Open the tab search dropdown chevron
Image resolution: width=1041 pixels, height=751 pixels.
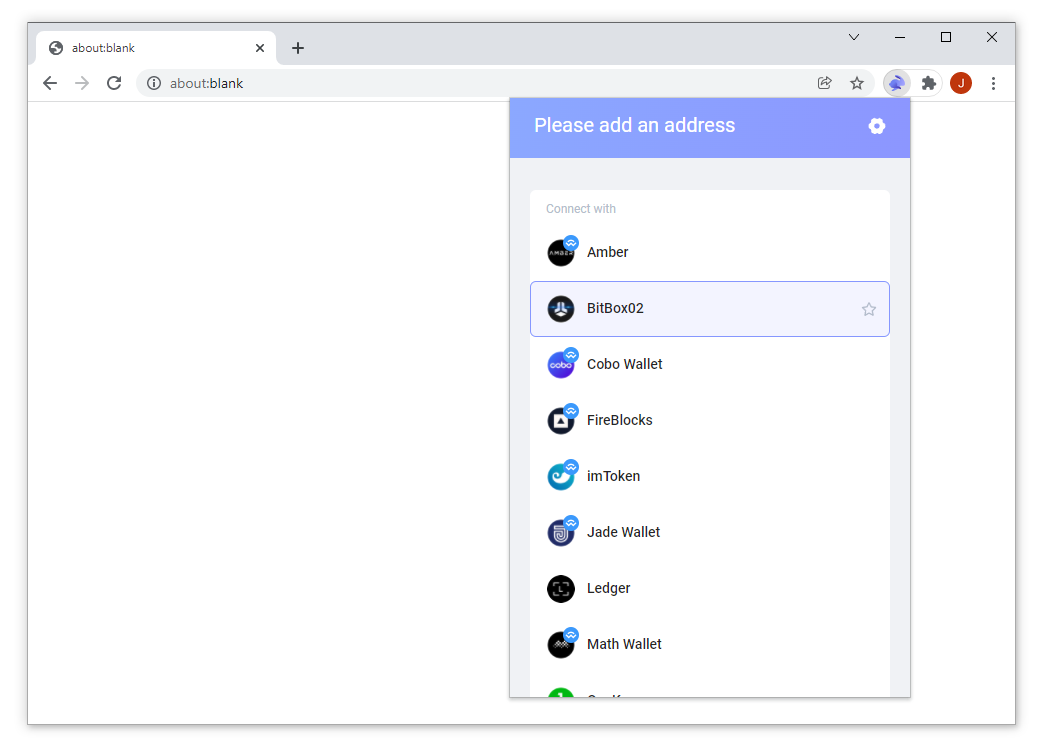point(854,37)
